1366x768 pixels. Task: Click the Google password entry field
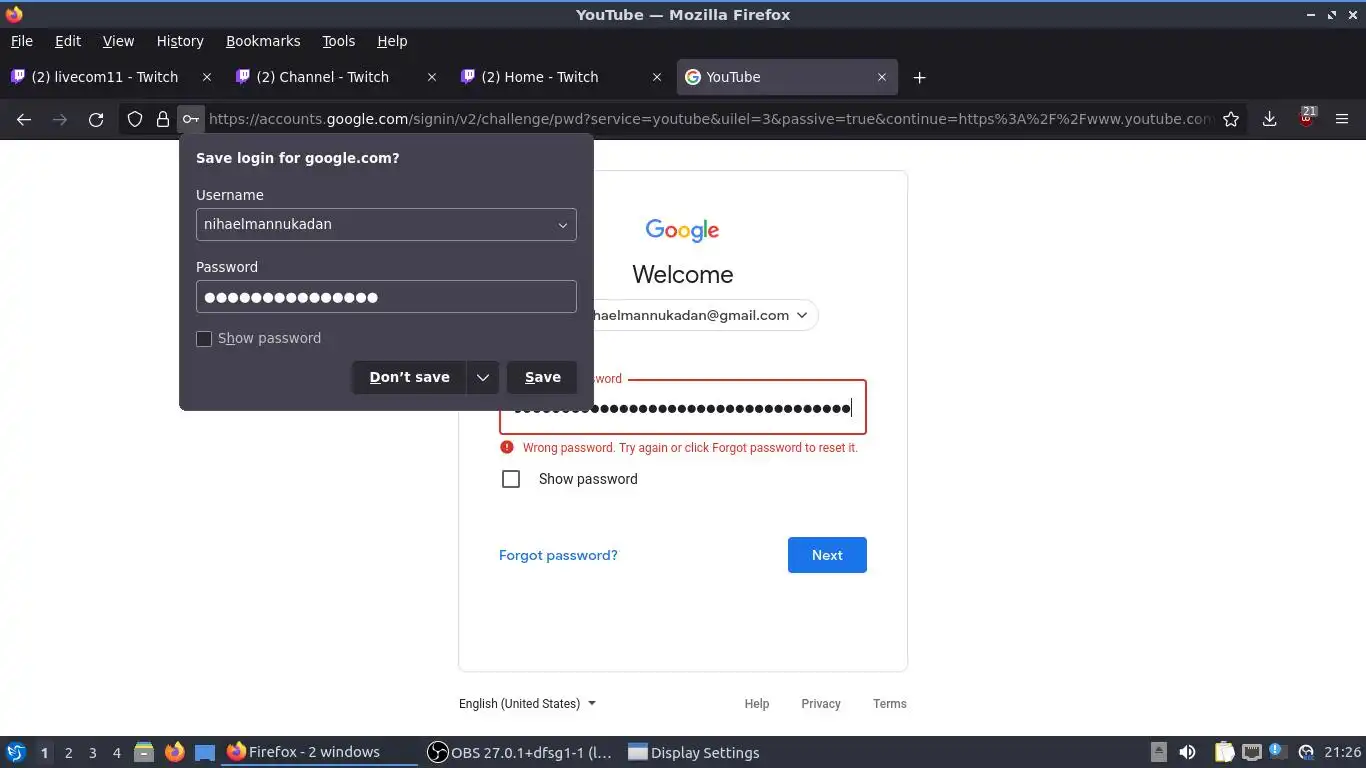683,407
